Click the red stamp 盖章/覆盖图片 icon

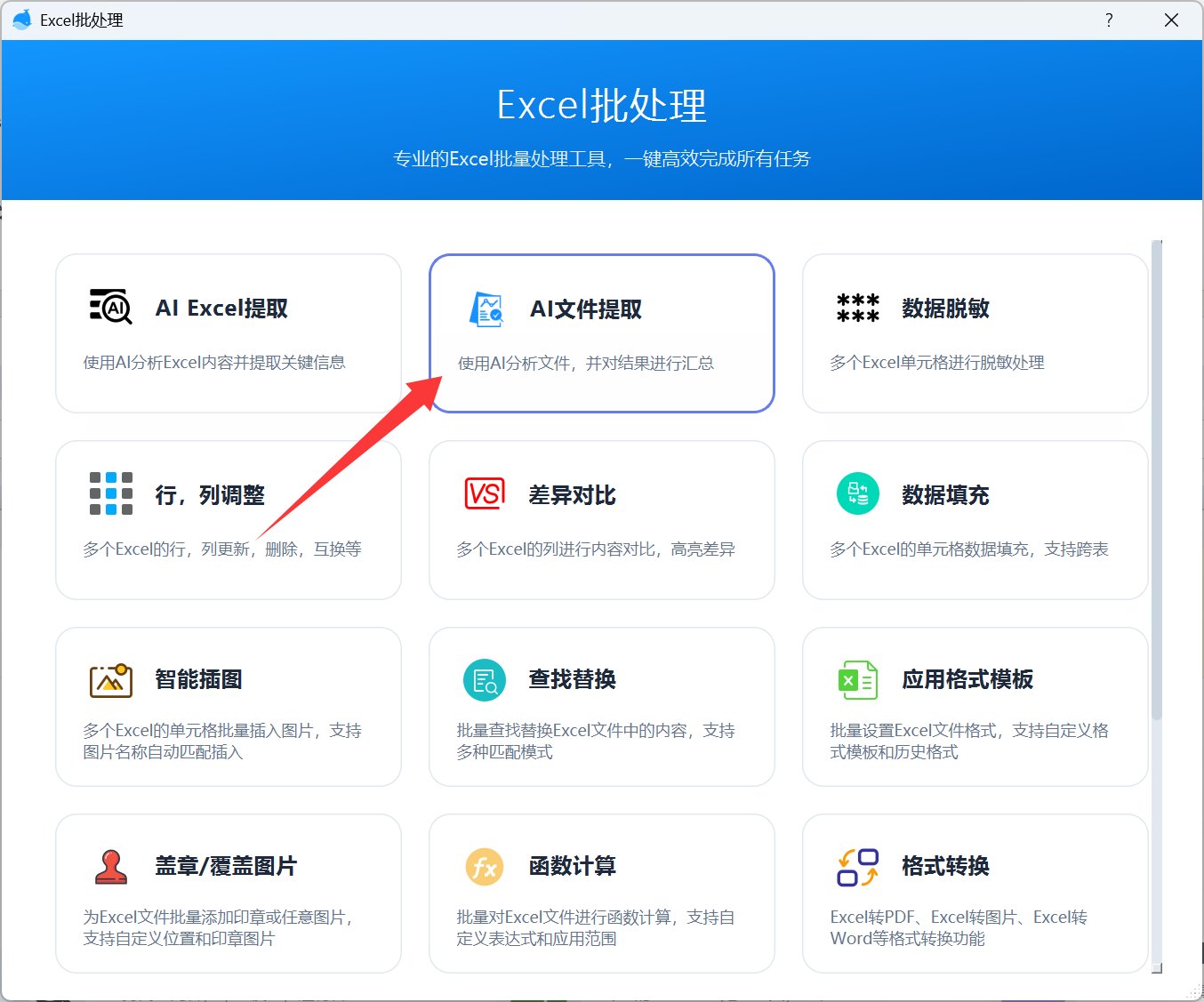pos(111,867)
